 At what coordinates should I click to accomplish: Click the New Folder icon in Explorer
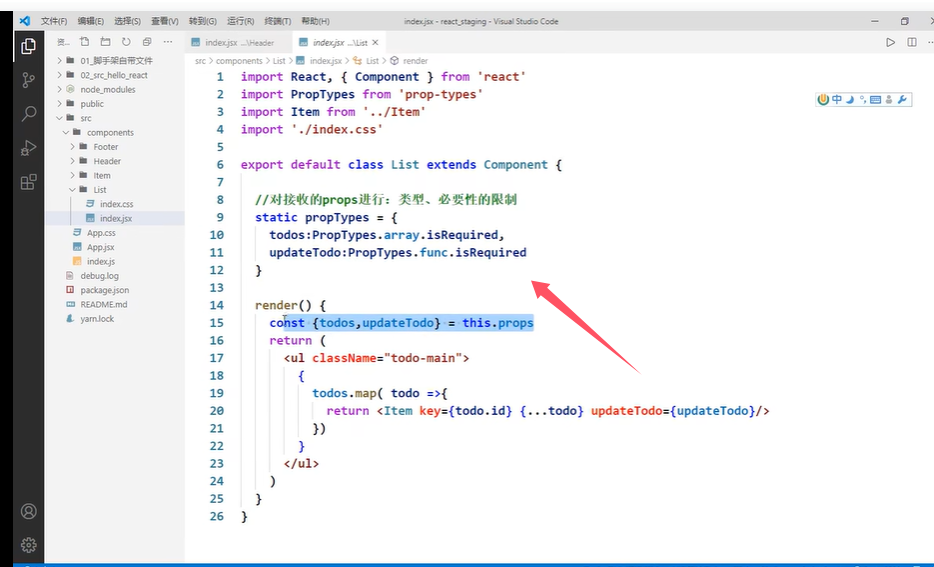[x=105, y=42]
